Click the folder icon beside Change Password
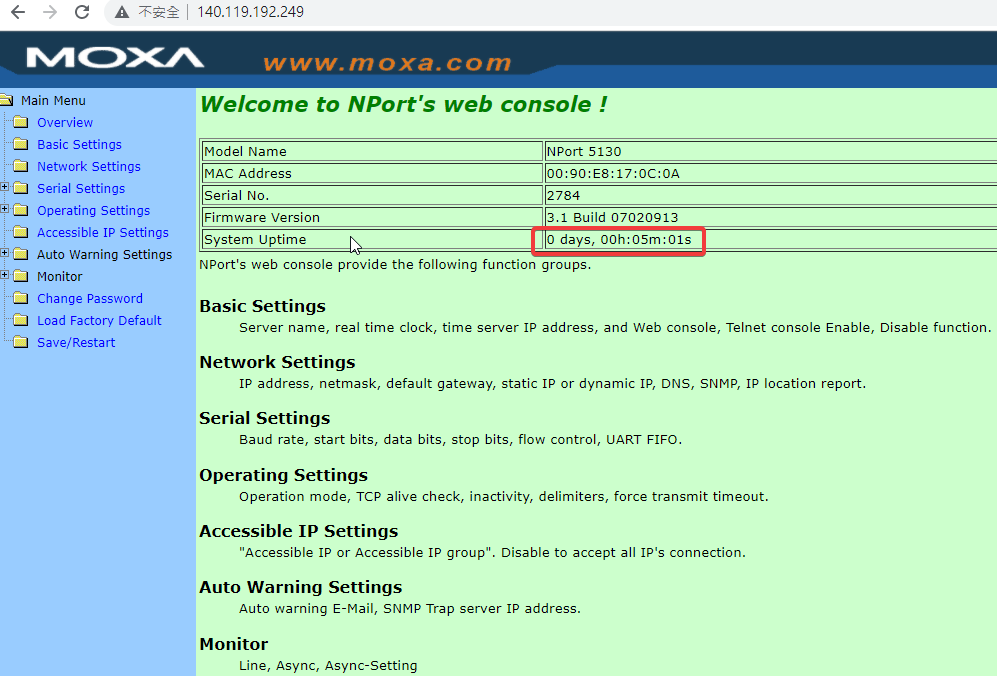The image size is (997, 676). coord(21,298)
